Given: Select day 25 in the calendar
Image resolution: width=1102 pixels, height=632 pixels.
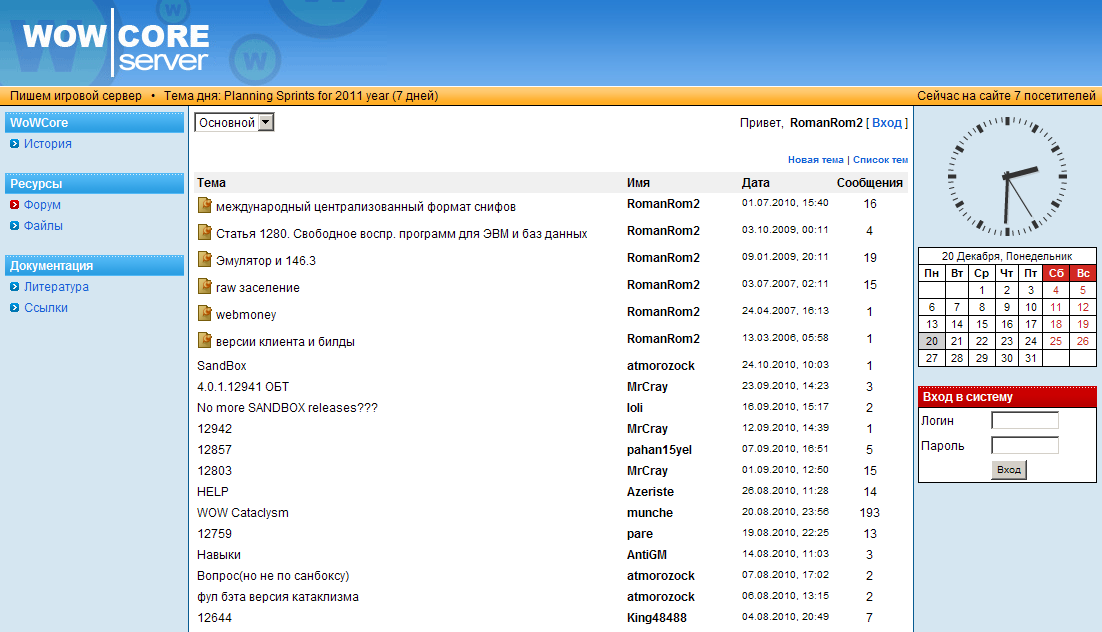Looking at the screenshot, I should [1056, 341].
